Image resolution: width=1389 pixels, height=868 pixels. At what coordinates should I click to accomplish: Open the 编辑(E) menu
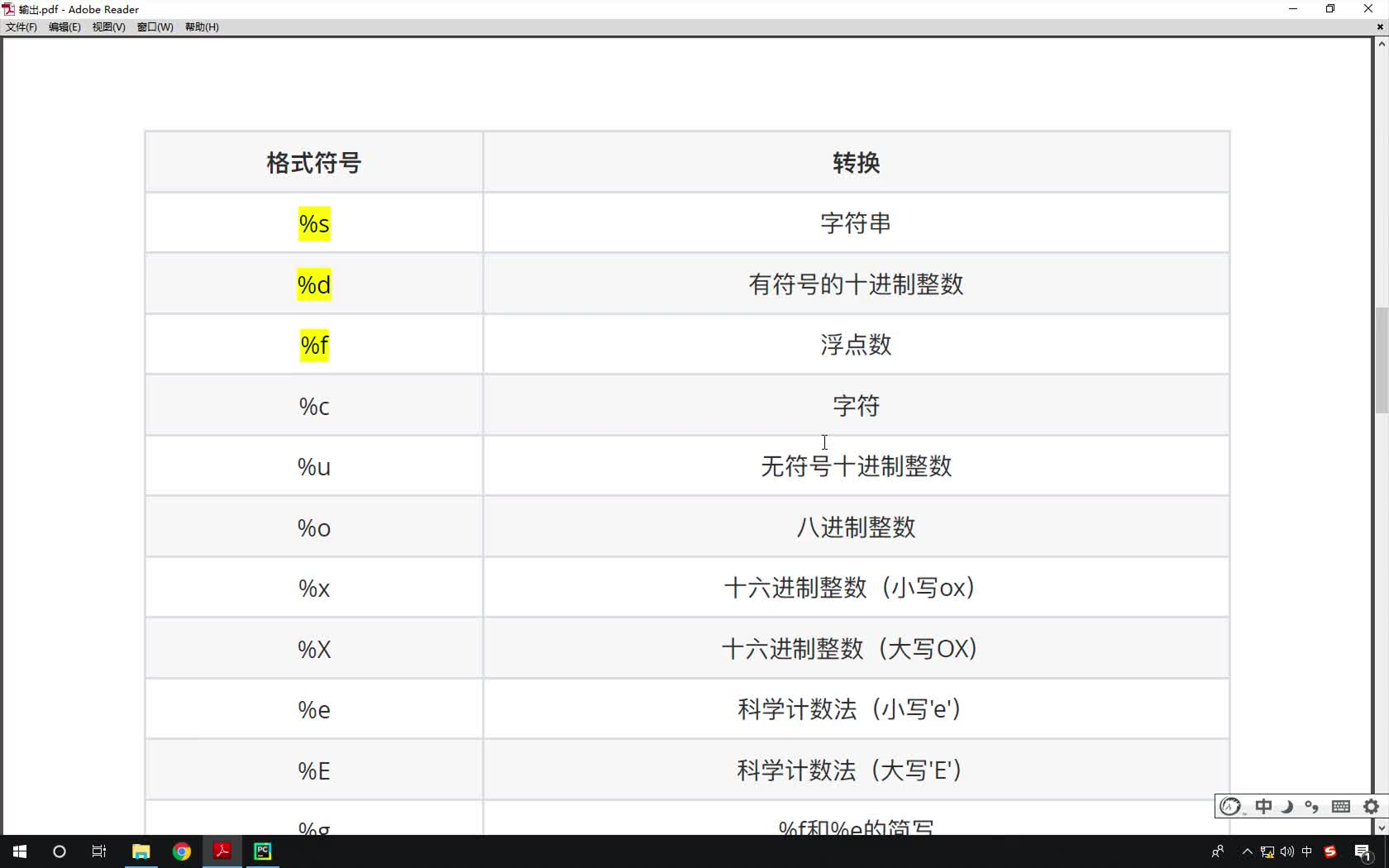(x=64, y=27)
